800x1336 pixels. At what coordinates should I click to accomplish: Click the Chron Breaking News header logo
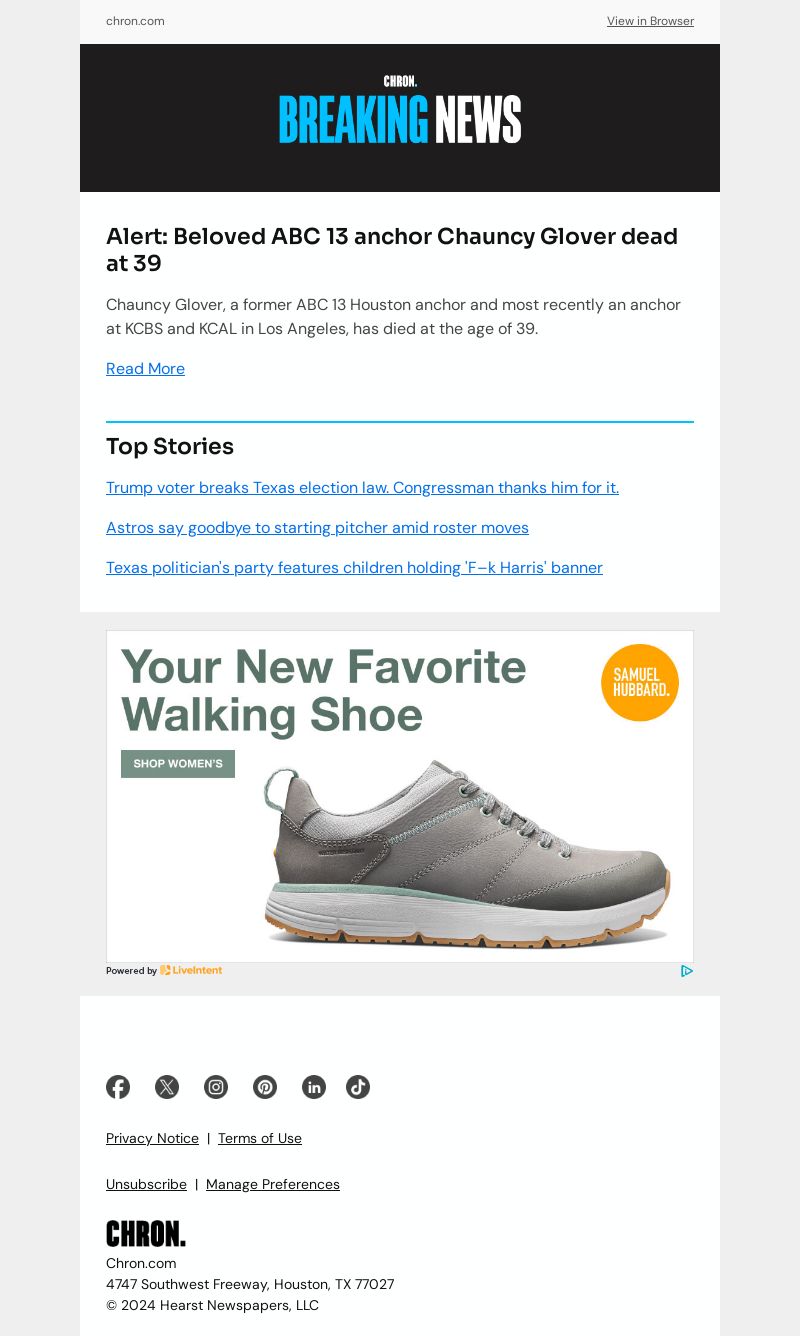point(400,109)
